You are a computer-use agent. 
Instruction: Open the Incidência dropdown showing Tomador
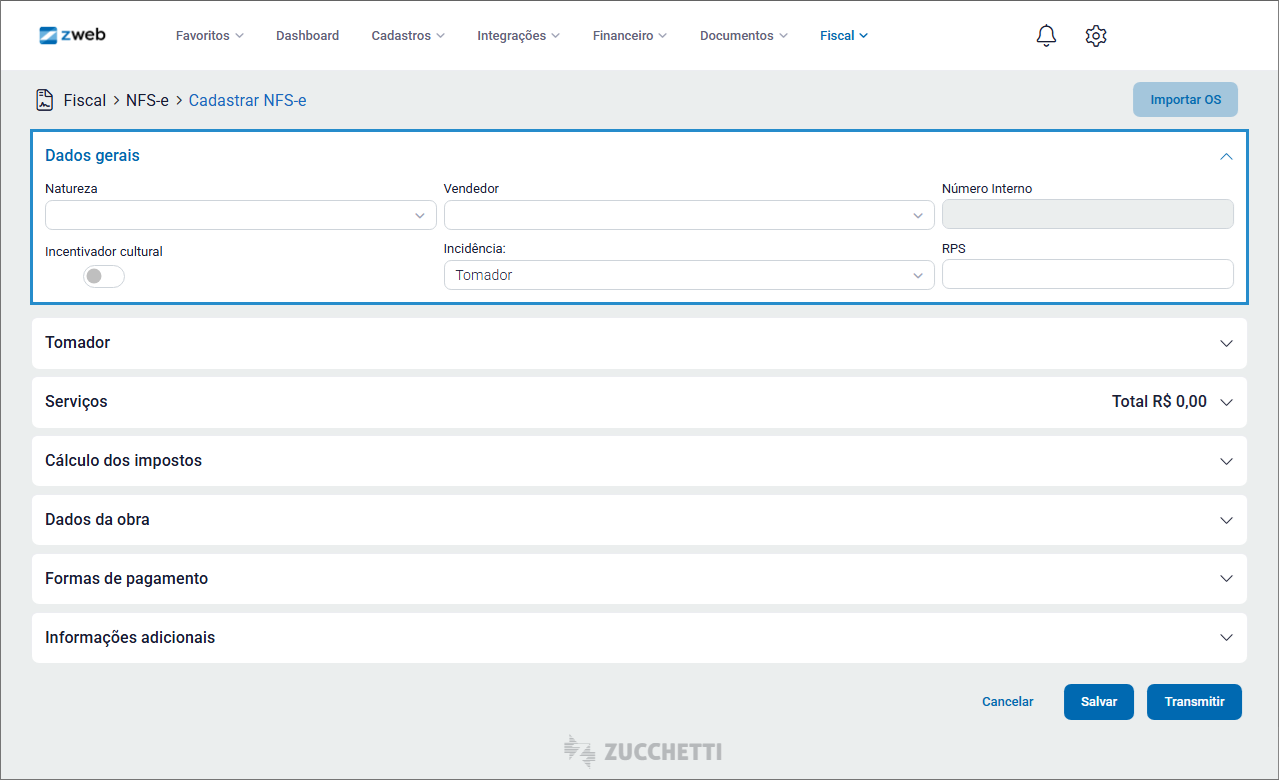pos(688,275)
